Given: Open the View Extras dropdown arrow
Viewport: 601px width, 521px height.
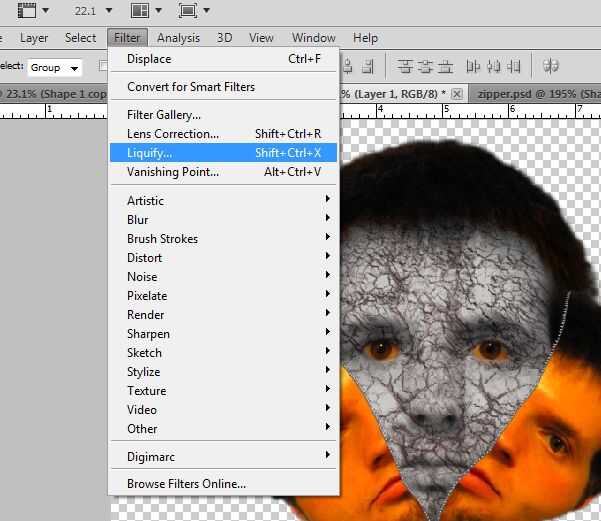Looking at the screenshot, I should [45, 10].
